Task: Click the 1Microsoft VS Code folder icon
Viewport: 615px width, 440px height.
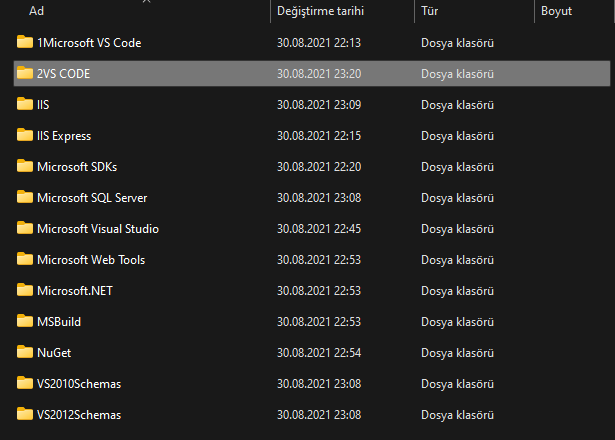Action: 25,42
